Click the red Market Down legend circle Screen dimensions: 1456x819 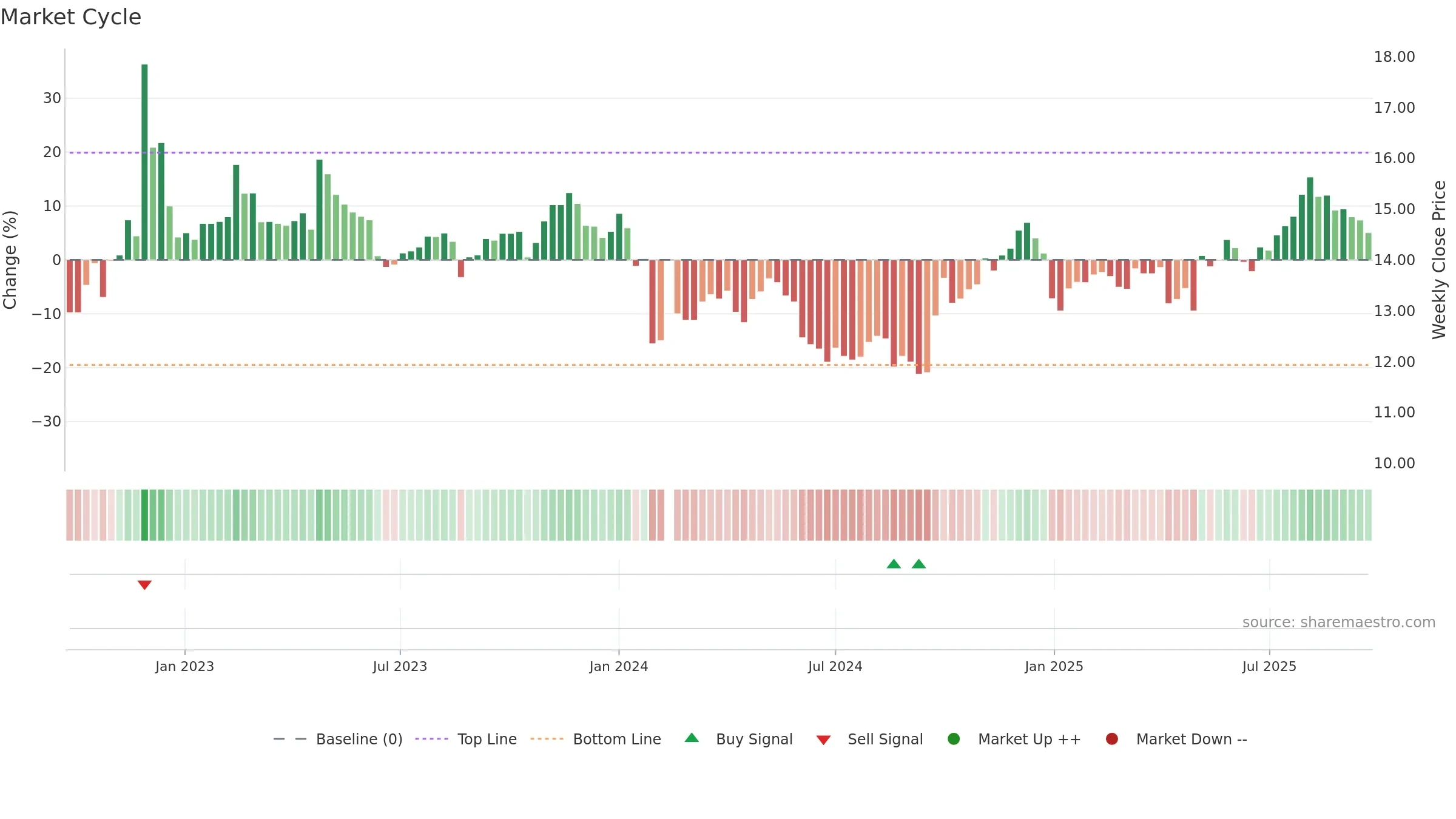click(x=1112, y=739)
